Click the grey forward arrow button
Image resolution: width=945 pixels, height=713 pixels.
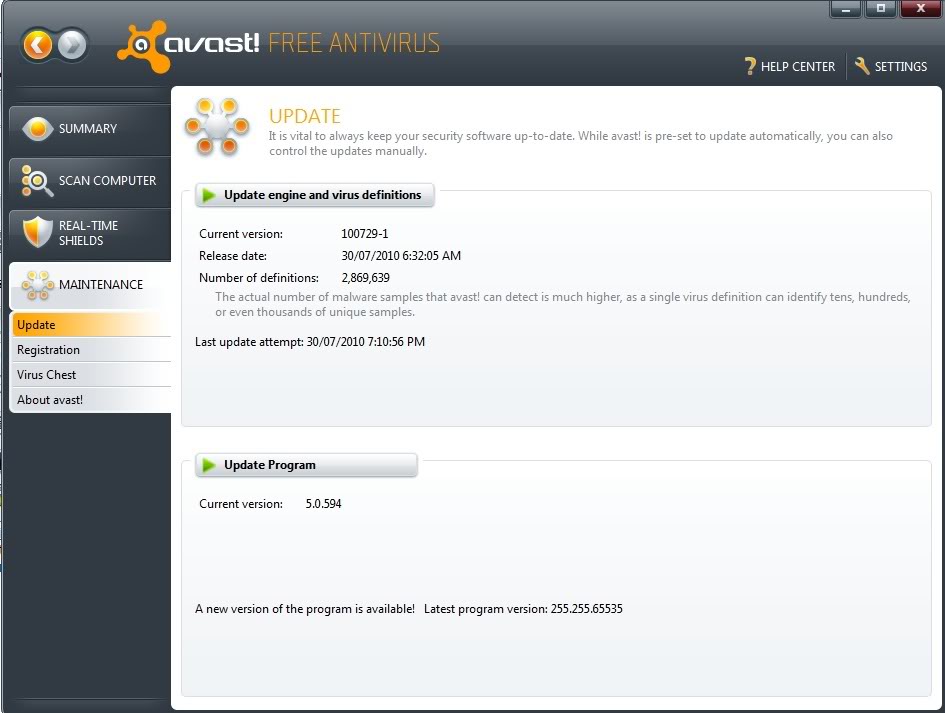pos(72,45)
